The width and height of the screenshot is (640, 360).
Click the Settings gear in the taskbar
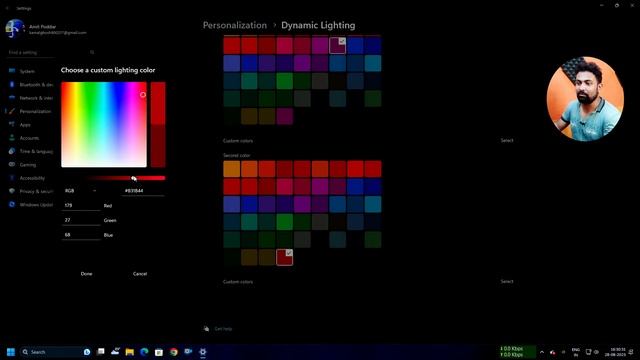[x=203, y=352]
